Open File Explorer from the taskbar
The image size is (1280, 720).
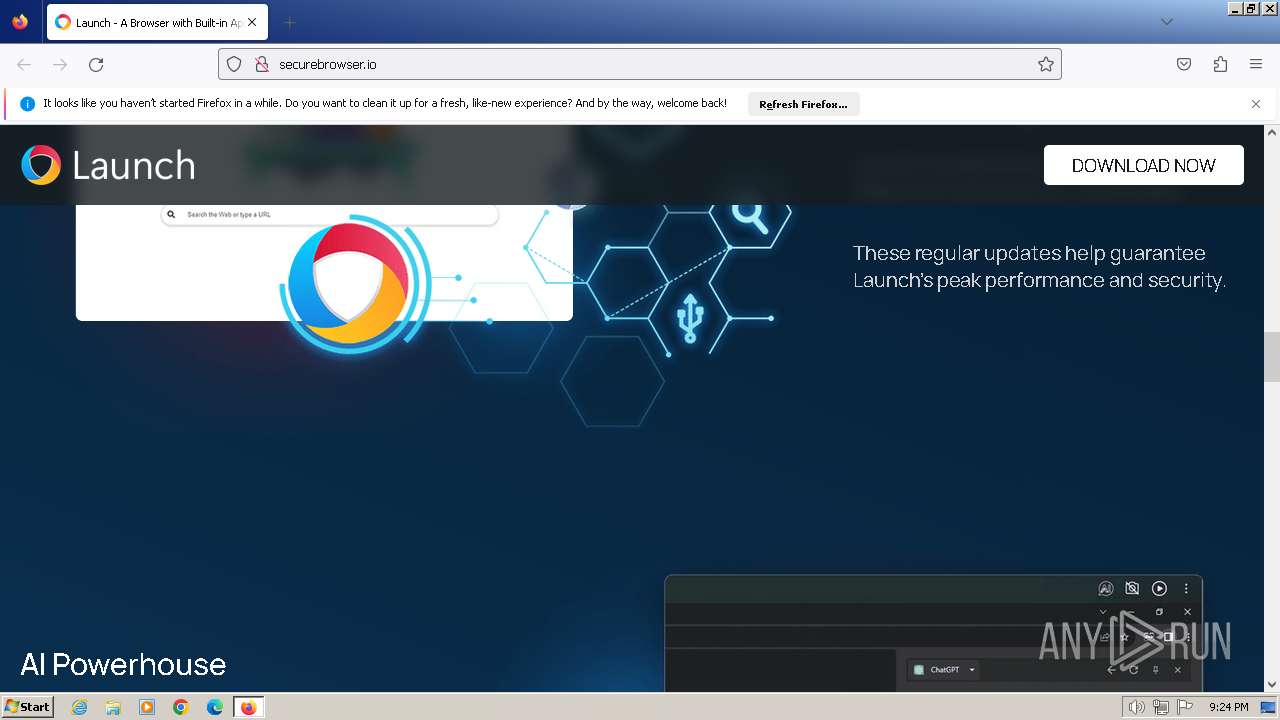pyautogui.click(x=113, y=707)
